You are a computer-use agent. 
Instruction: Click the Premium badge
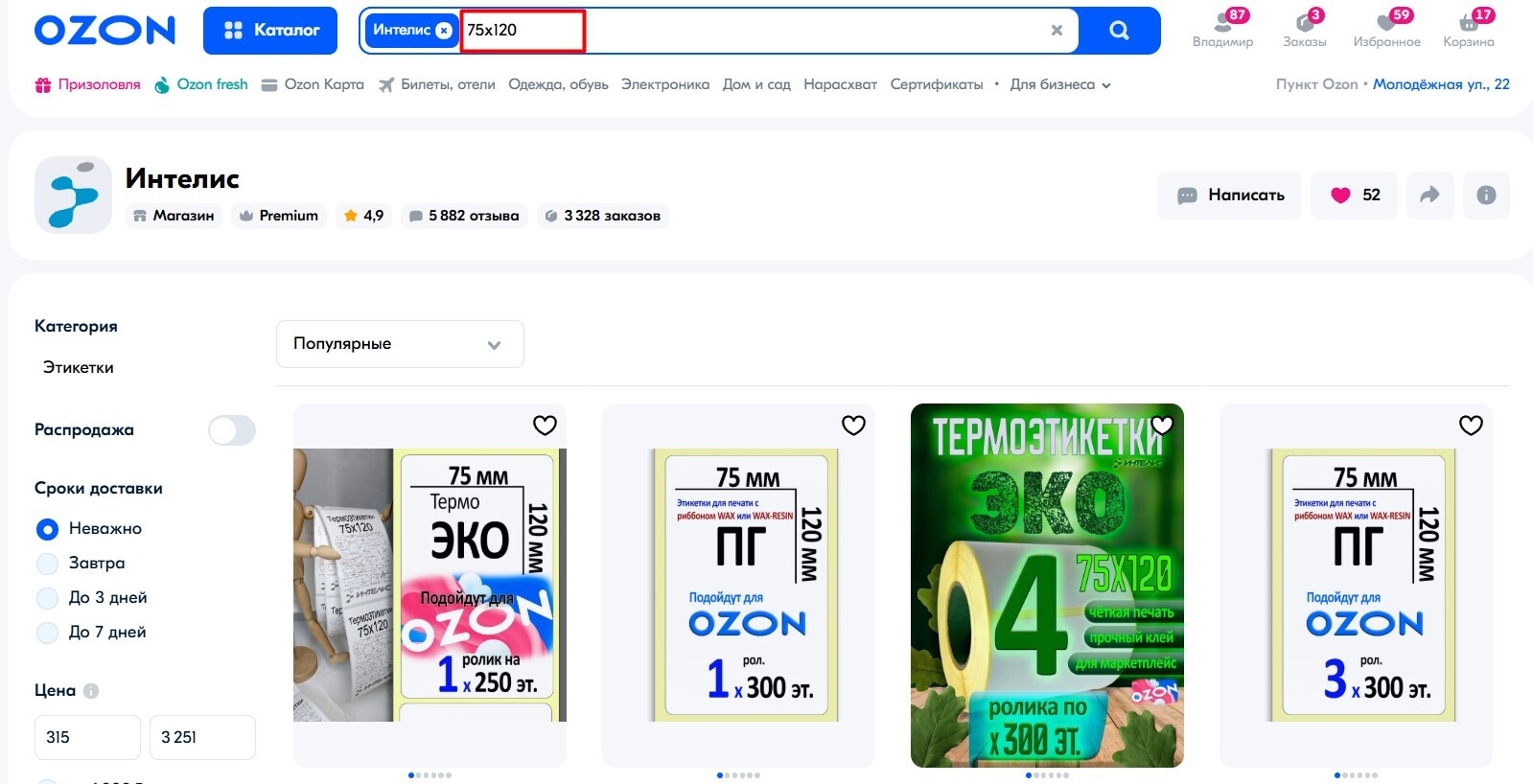click(279, 216)
